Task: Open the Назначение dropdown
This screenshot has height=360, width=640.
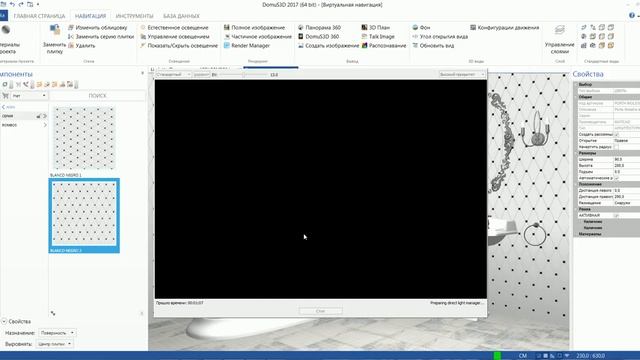Action: click(57, 333)
